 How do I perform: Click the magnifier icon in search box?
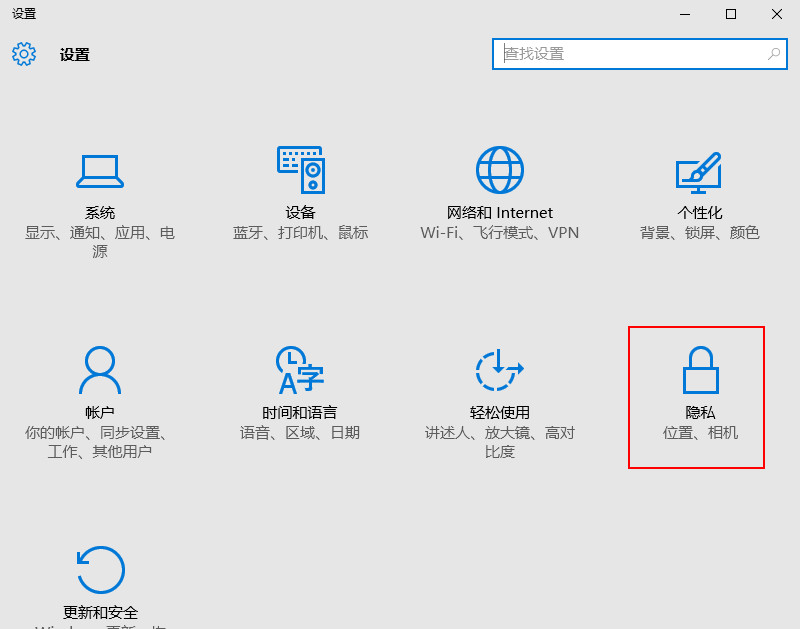tap(774, 54)
